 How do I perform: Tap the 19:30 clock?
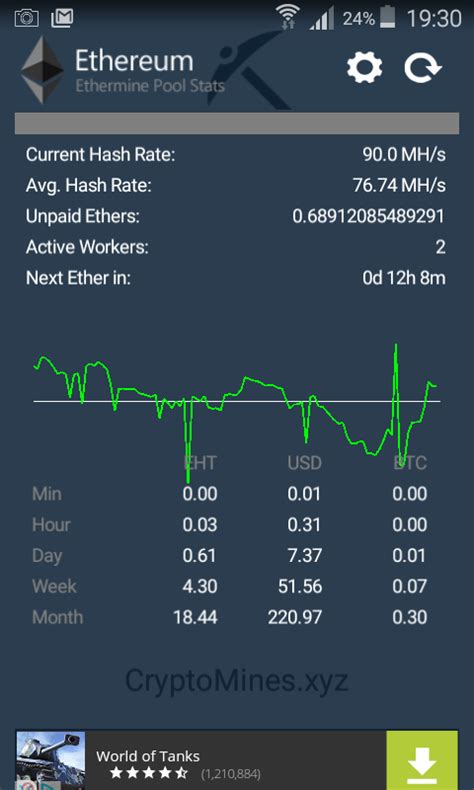click(434, 19)
